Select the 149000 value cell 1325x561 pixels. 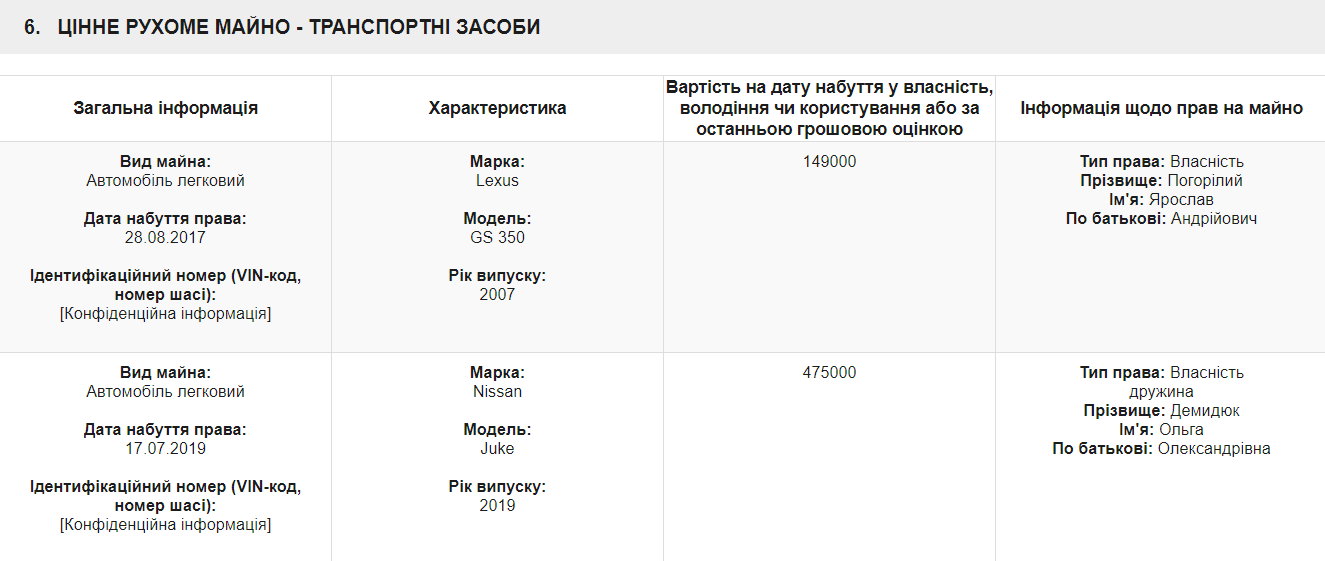point(829,162)
